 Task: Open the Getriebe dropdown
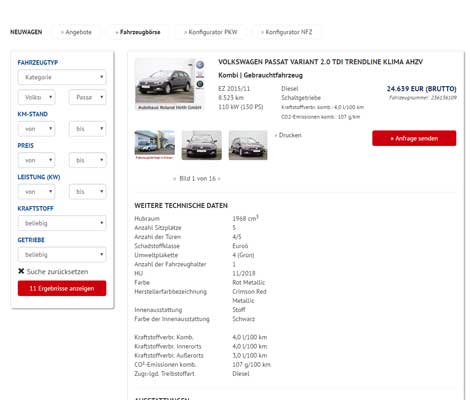[62, 255]
